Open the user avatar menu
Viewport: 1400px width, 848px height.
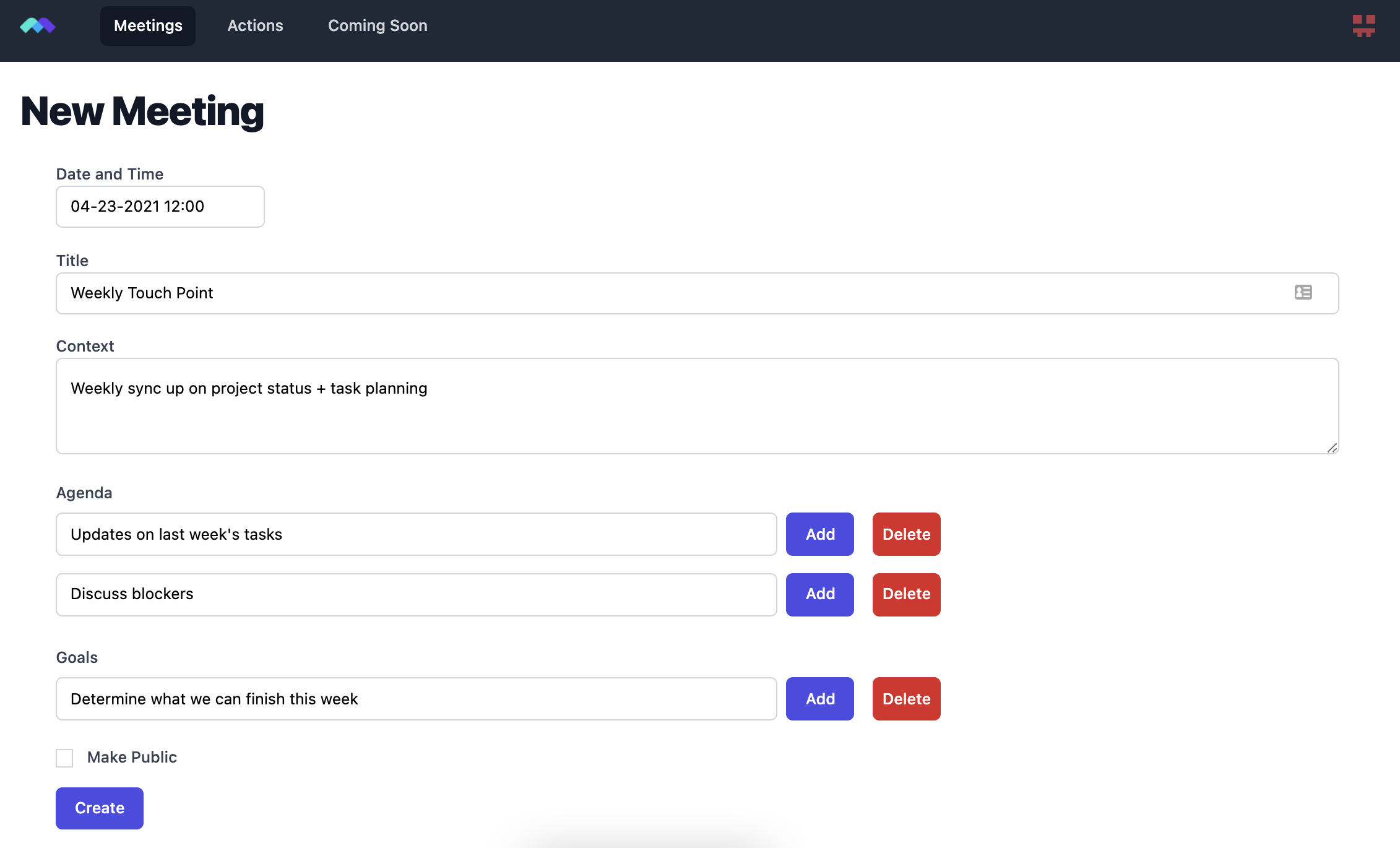pos(1363,26)
